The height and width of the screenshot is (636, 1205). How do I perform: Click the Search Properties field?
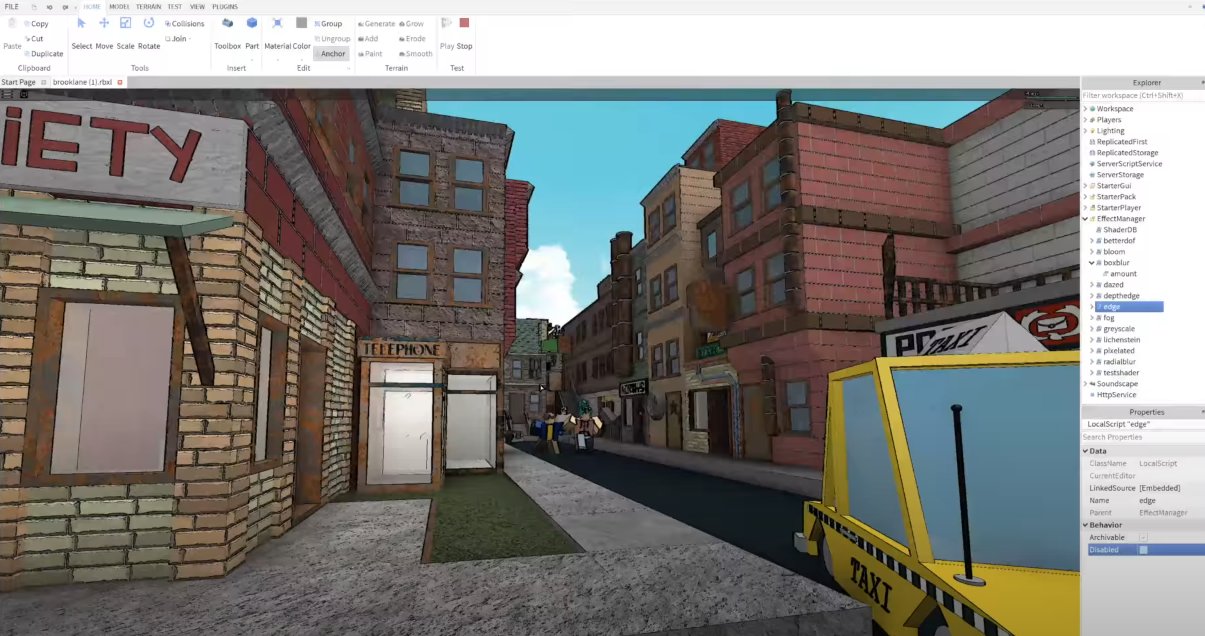click(x=1143, y=437)
